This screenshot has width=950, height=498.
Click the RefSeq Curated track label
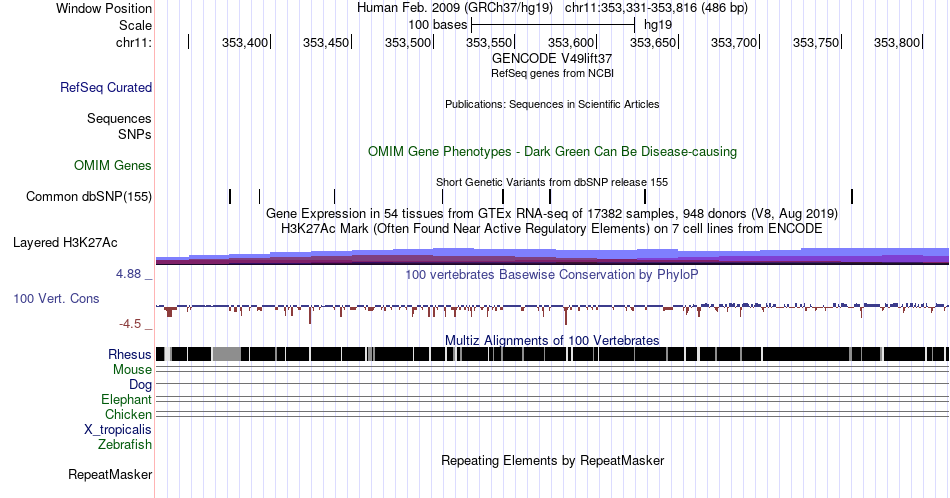105,87
